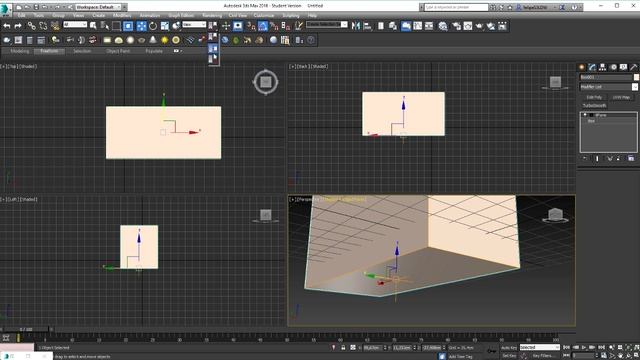Click the Undo arrow in main toolbar
Image resolution: width=640 pixels, height=360 pixels.
tap(7, 26)
